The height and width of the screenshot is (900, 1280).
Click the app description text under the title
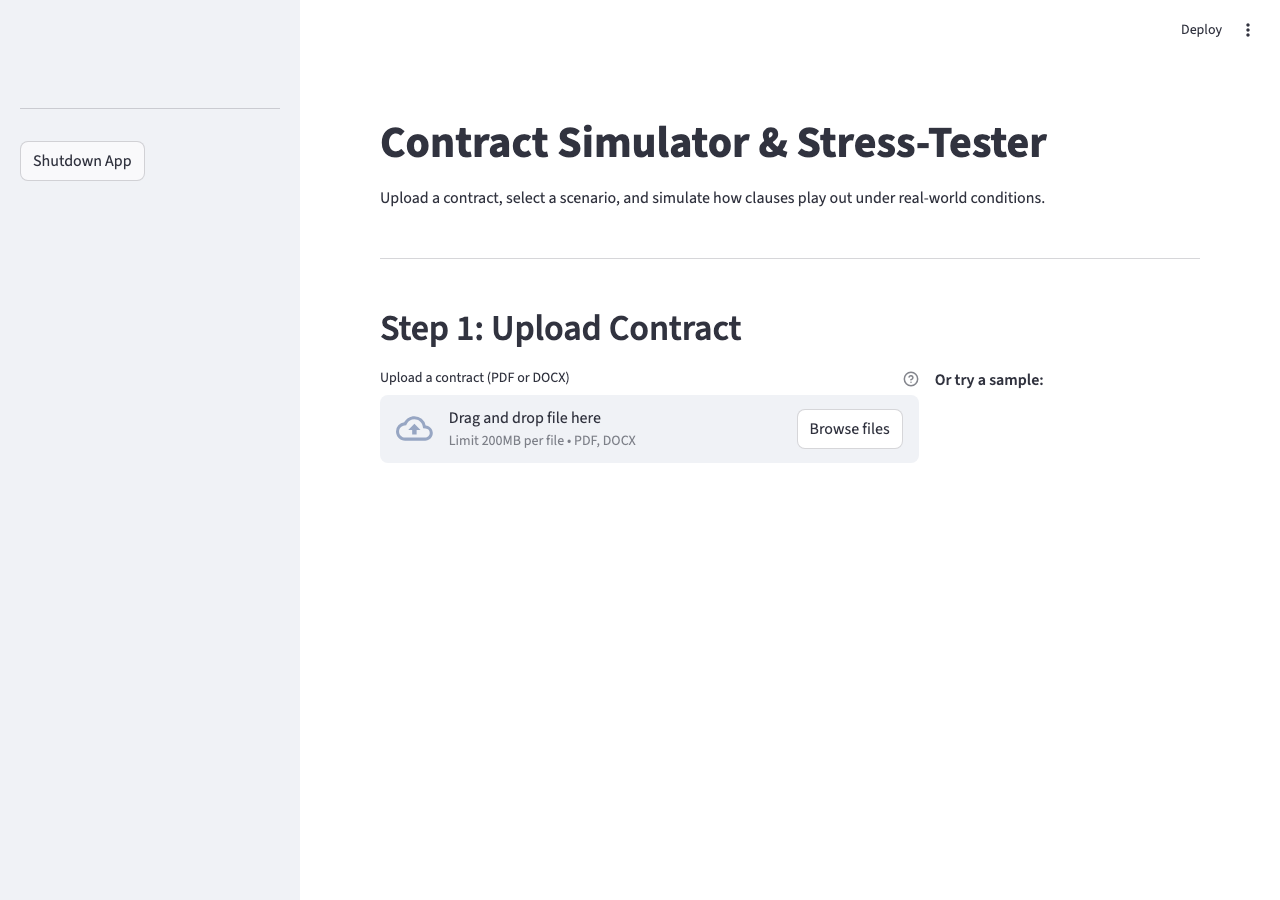712,197
